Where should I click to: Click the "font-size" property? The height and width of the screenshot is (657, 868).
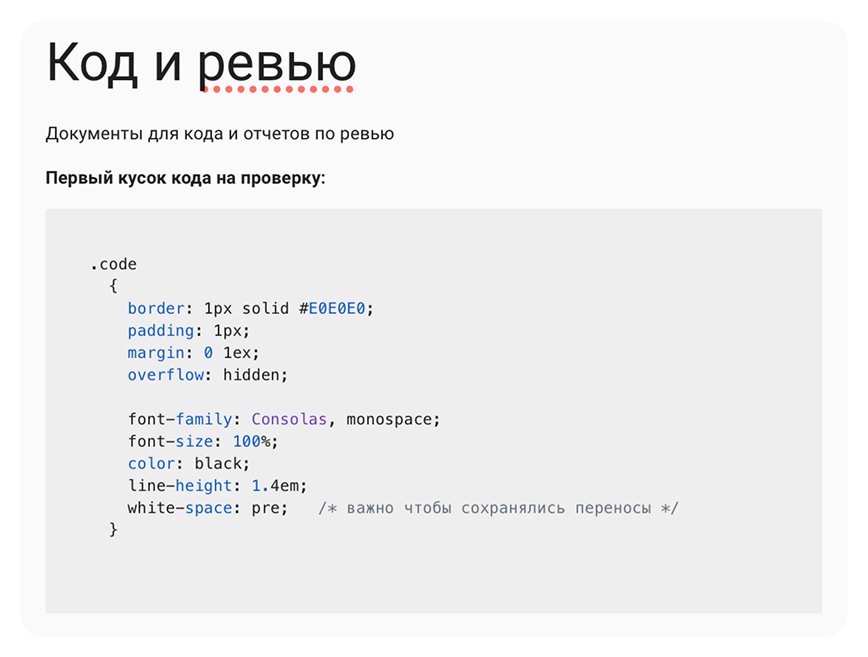tap(170, 441)
